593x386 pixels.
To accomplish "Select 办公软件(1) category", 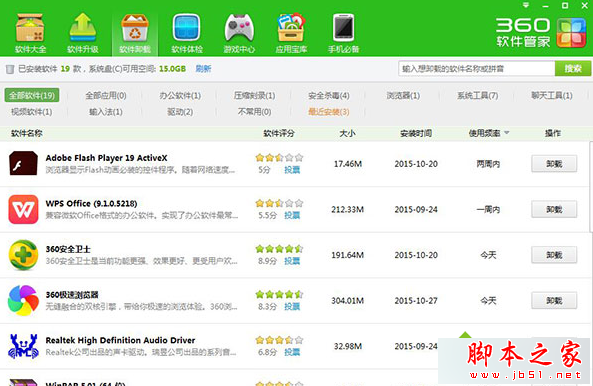I will [x=180, y=96].
